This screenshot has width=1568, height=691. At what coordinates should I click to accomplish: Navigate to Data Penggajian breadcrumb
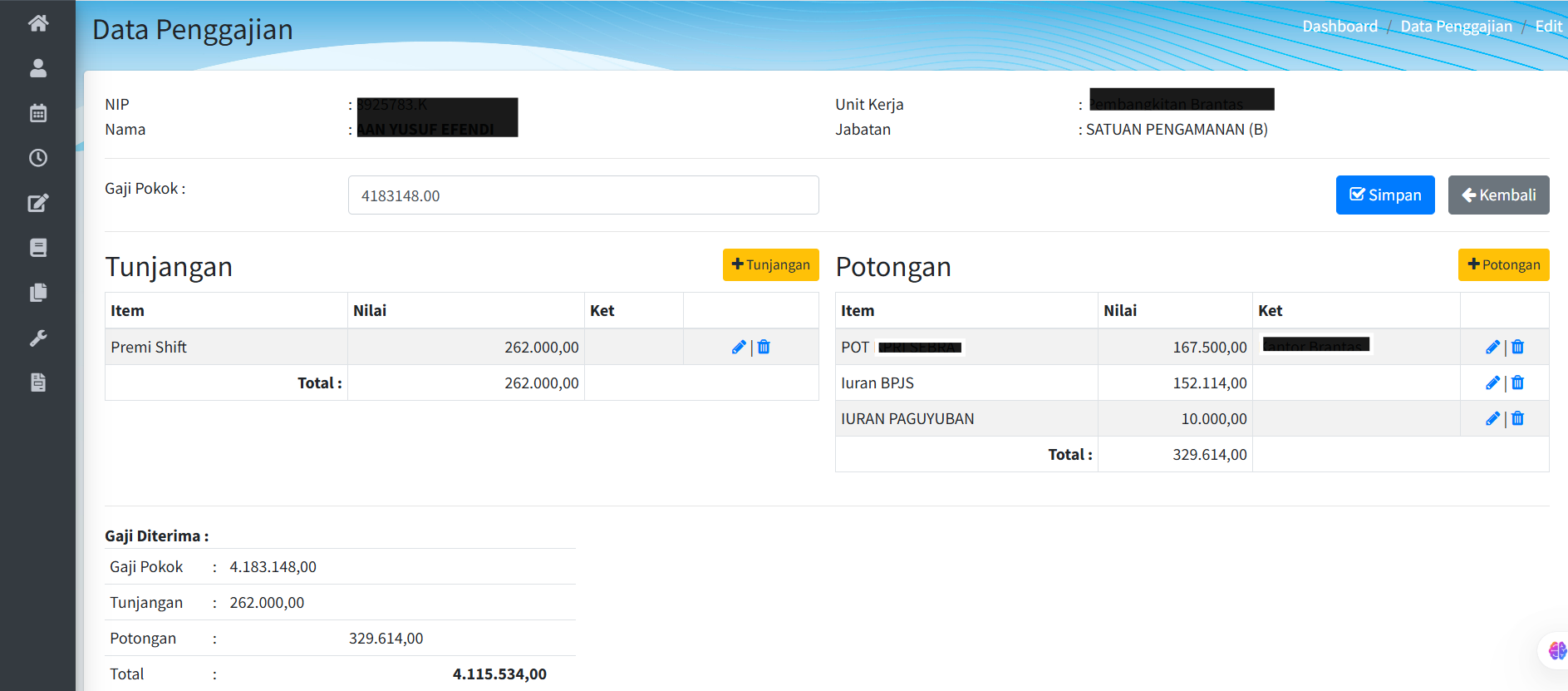click(x=1456, y=27)
